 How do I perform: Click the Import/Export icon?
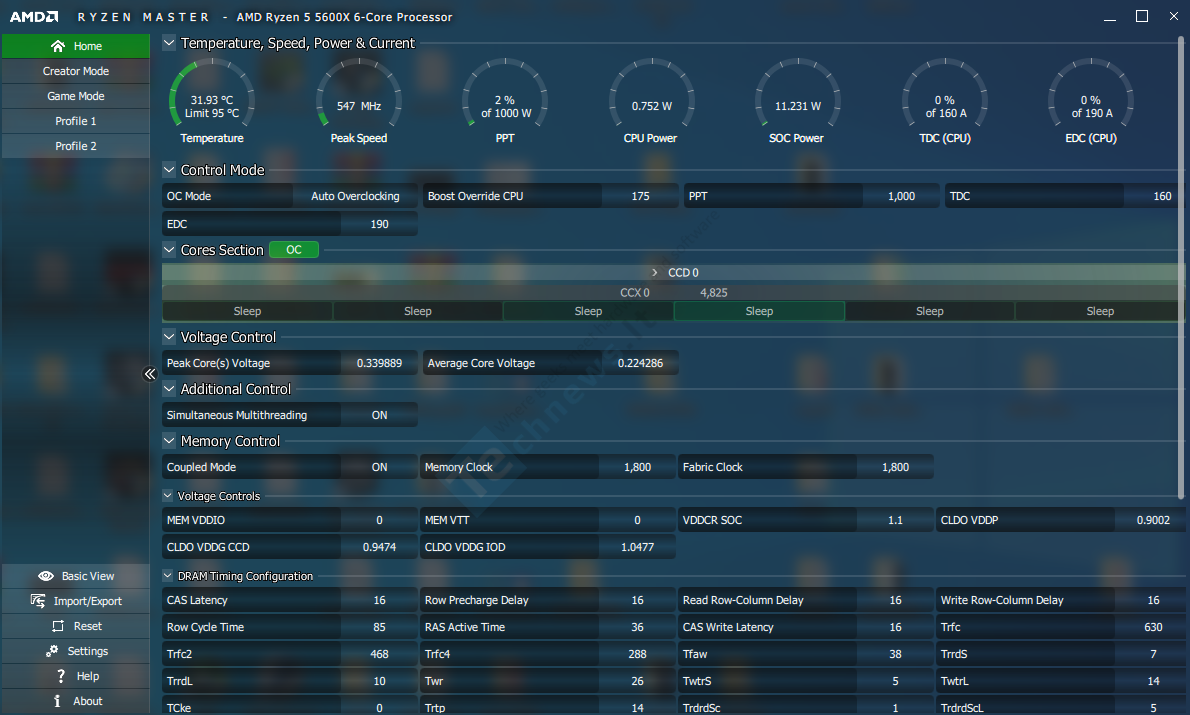point(38,600)
